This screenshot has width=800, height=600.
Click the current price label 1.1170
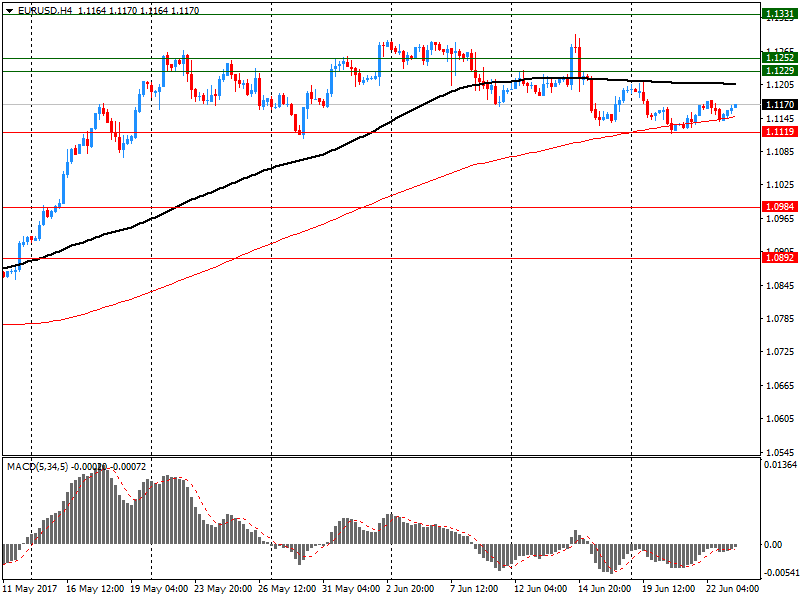pyautogui.click(x=779, y=105)
